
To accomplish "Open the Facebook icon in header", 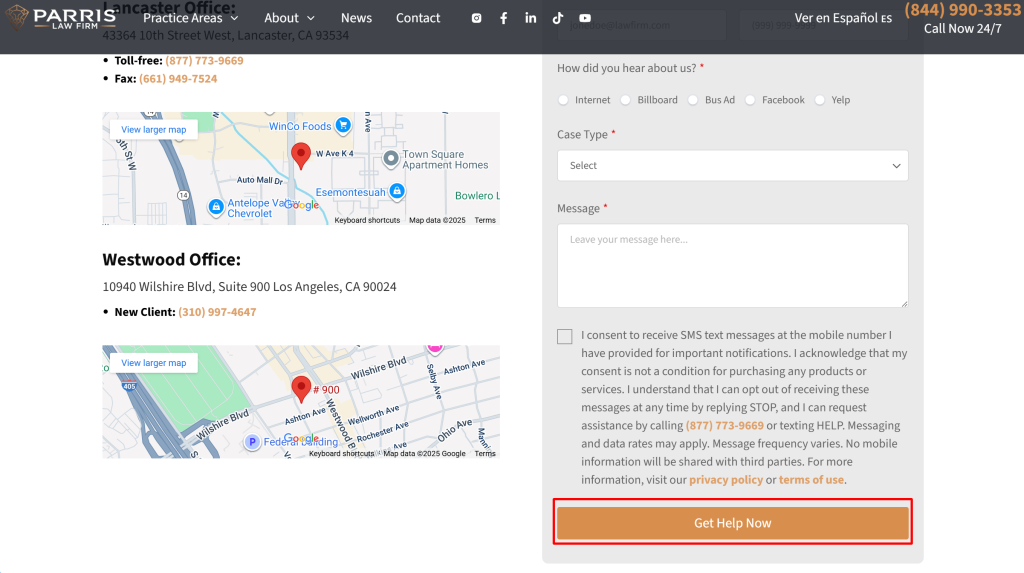I will [503, 18].
